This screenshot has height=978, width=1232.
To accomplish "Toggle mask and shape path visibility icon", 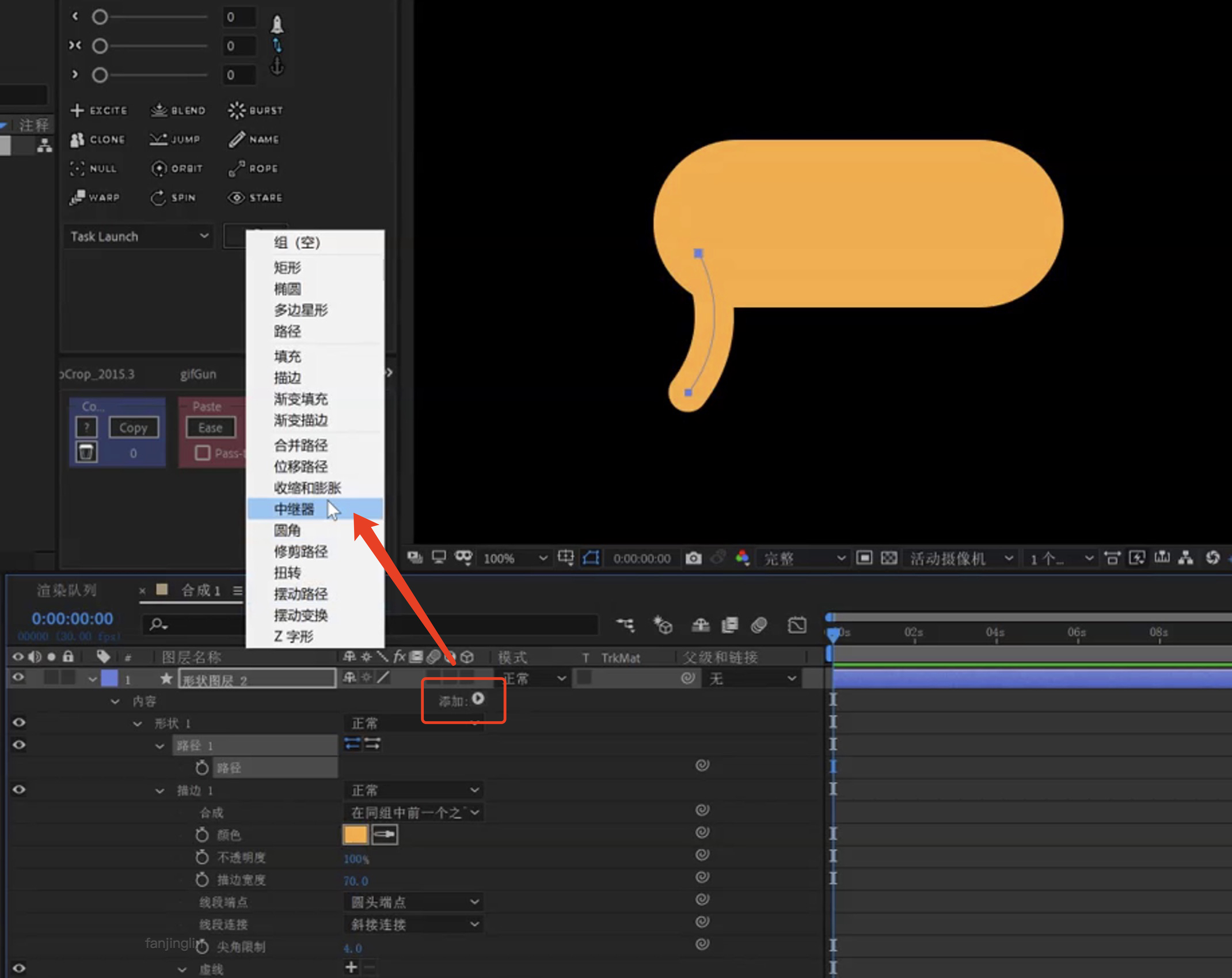I will (x=591, y=558).
